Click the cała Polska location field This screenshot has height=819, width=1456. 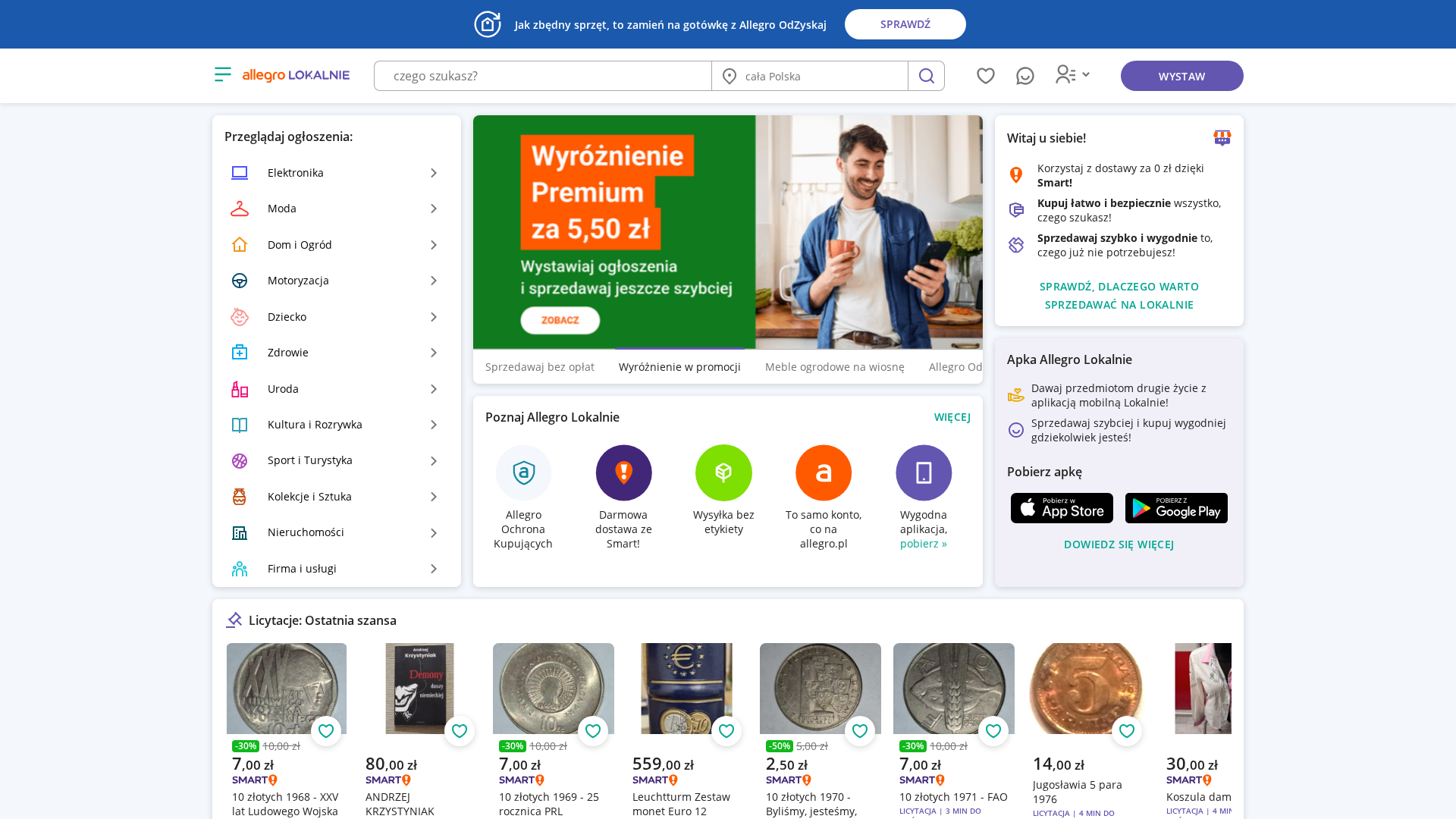[810, 76]
